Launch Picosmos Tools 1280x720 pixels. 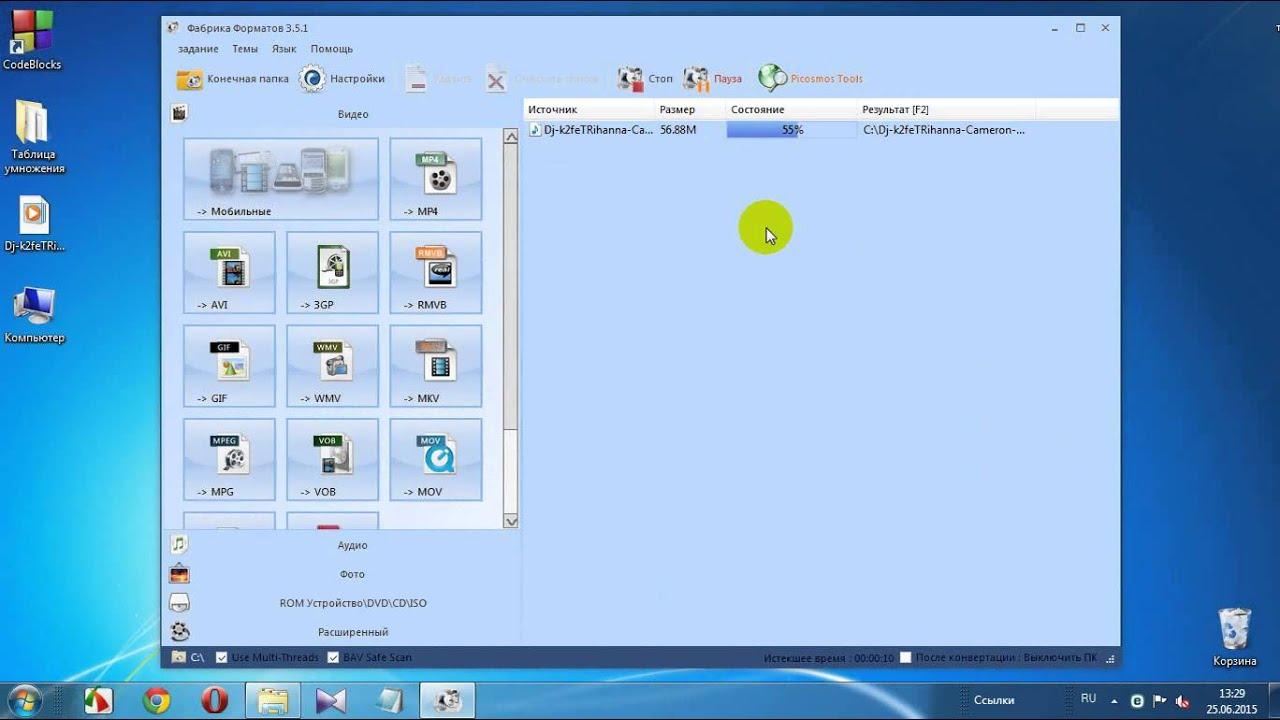[810, 79]
